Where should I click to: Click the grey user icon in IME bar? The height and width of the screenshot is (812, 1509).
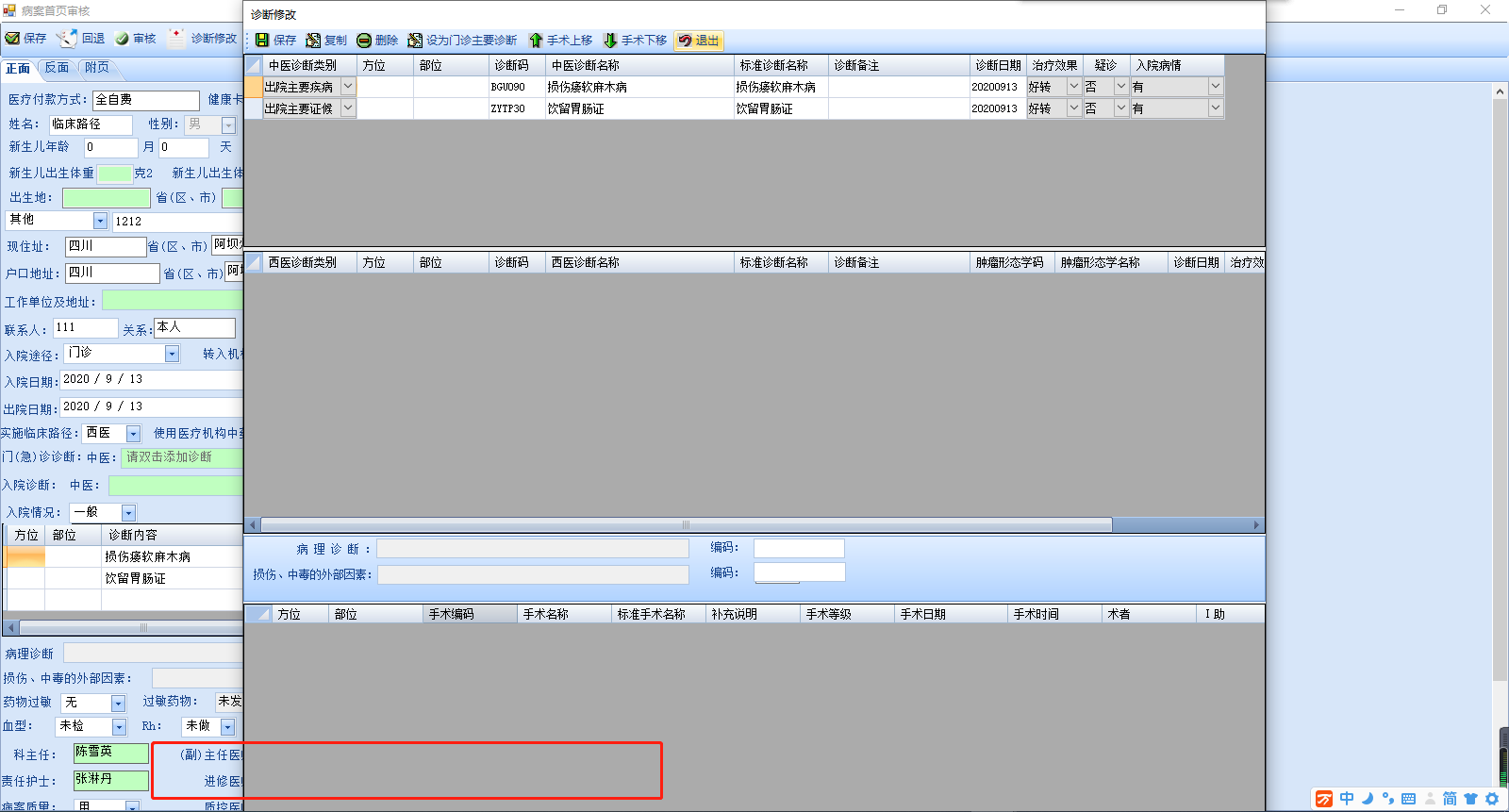(1430, 799)
